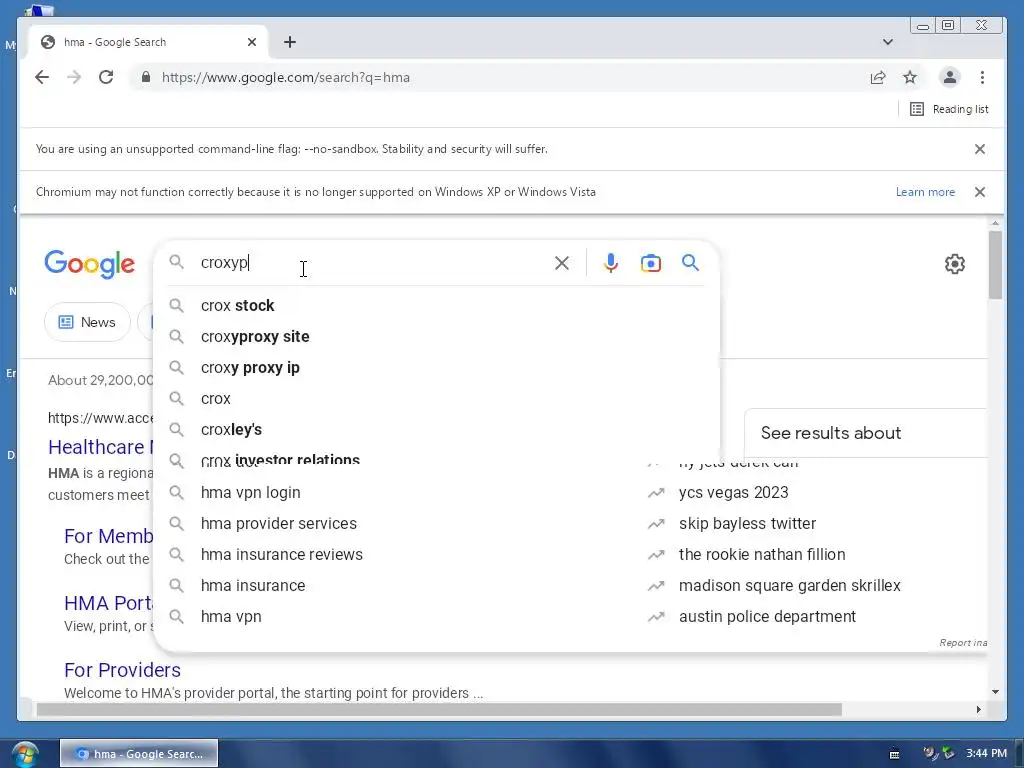Click the See results about panel
The height and width of the screenshot is (768, 1024).
(x=865, y=433)
